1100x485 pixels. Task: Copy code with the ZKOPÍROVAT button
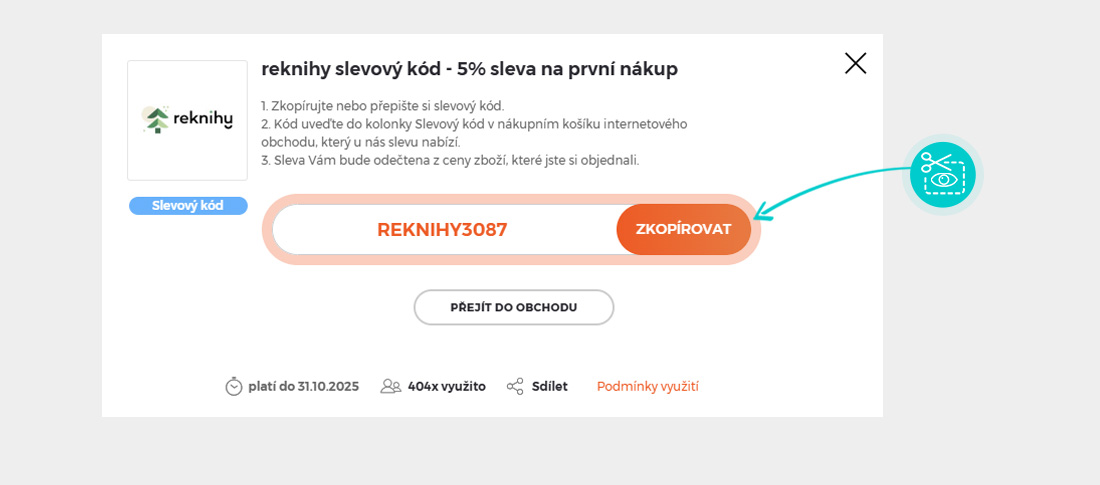point(683,229)
